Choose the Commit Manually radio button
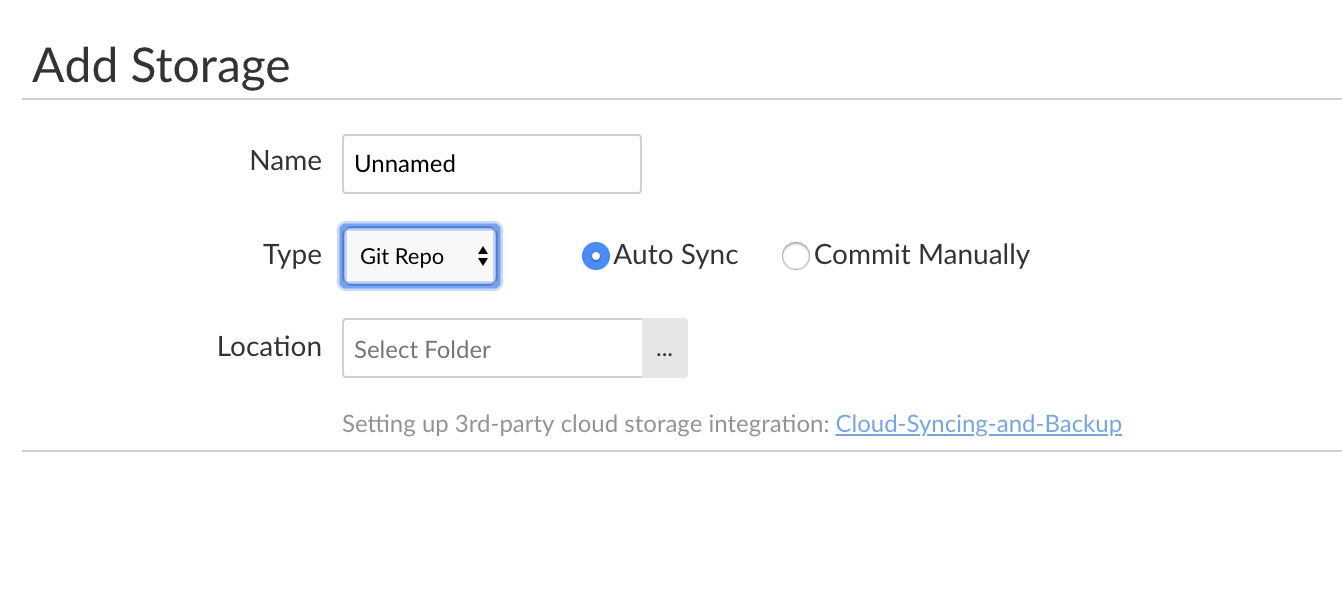This screenshot has width=1342, height=592. pos(795,257)
